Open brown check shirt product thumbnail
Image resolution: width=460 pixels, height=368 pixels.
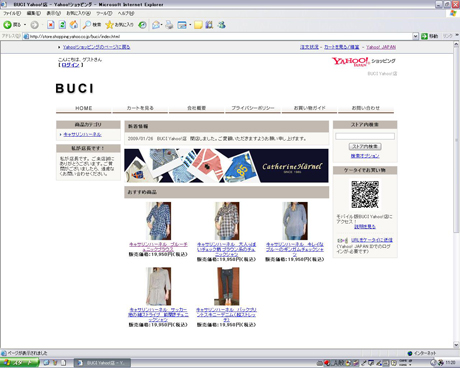click(x=227, y=221)
